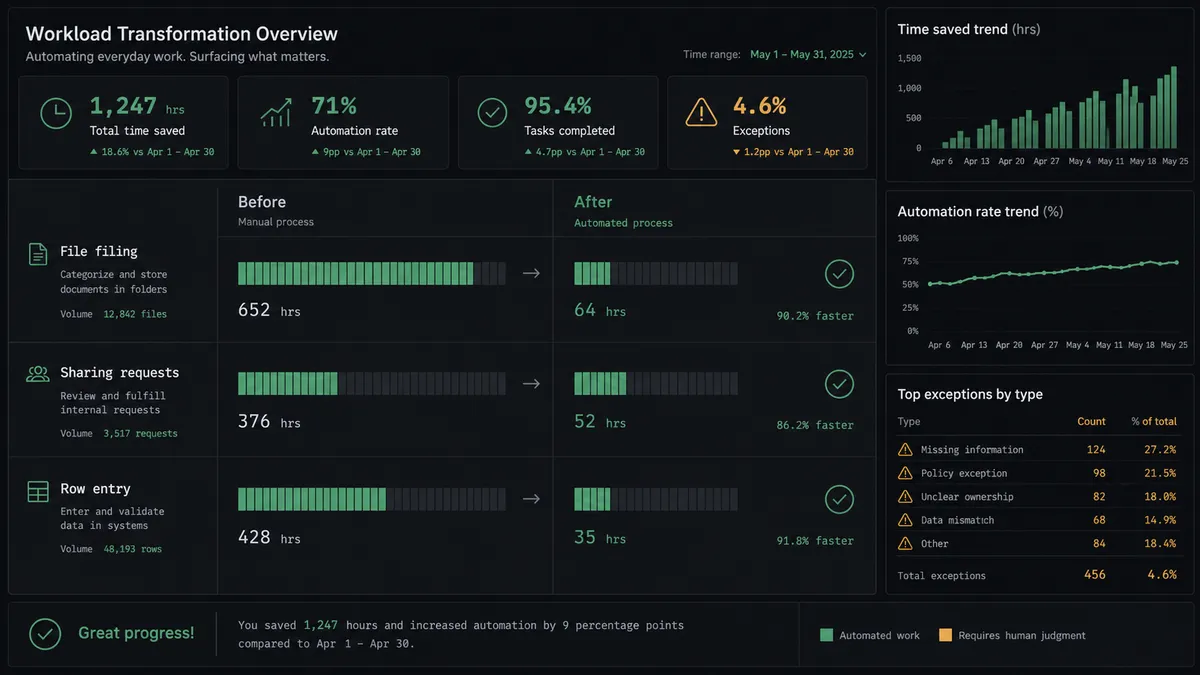The height and width of the screenshot is (675, 1200).
Task: Click the clock icon beside Total time saved
Action: click(x=56, y=113)
